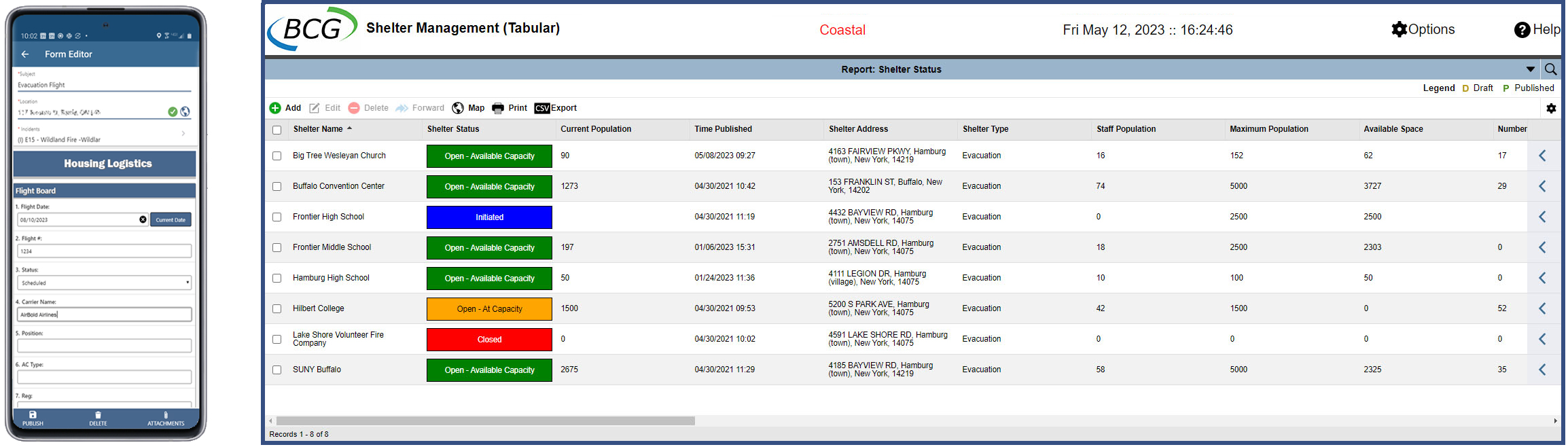Click the horizontal scrollbar under the table
This screenshot has height=447, width=1568.
[485, 421]
